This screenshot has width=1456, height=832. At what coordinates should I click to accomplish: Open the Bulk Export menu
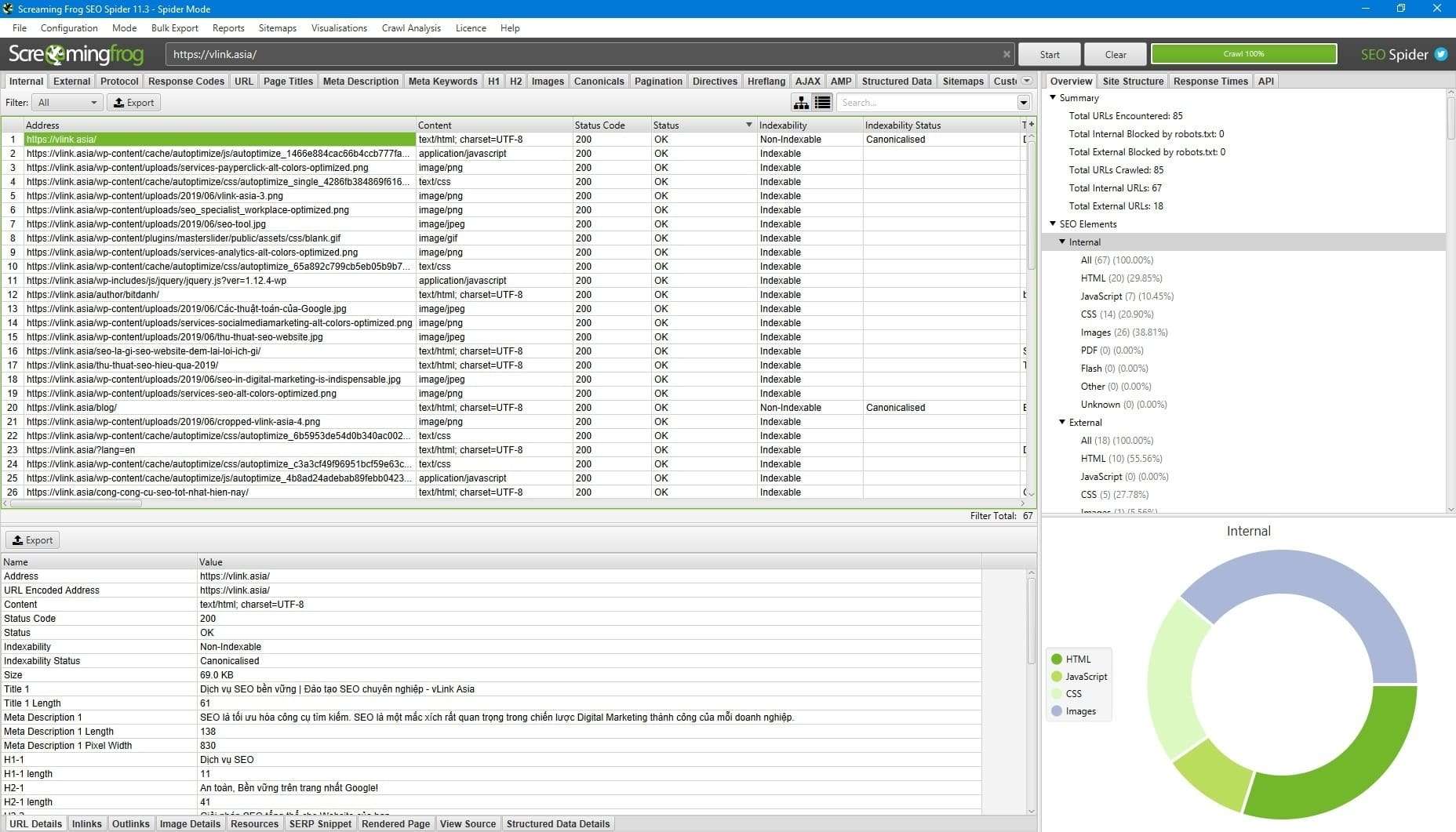coord(175,28)
